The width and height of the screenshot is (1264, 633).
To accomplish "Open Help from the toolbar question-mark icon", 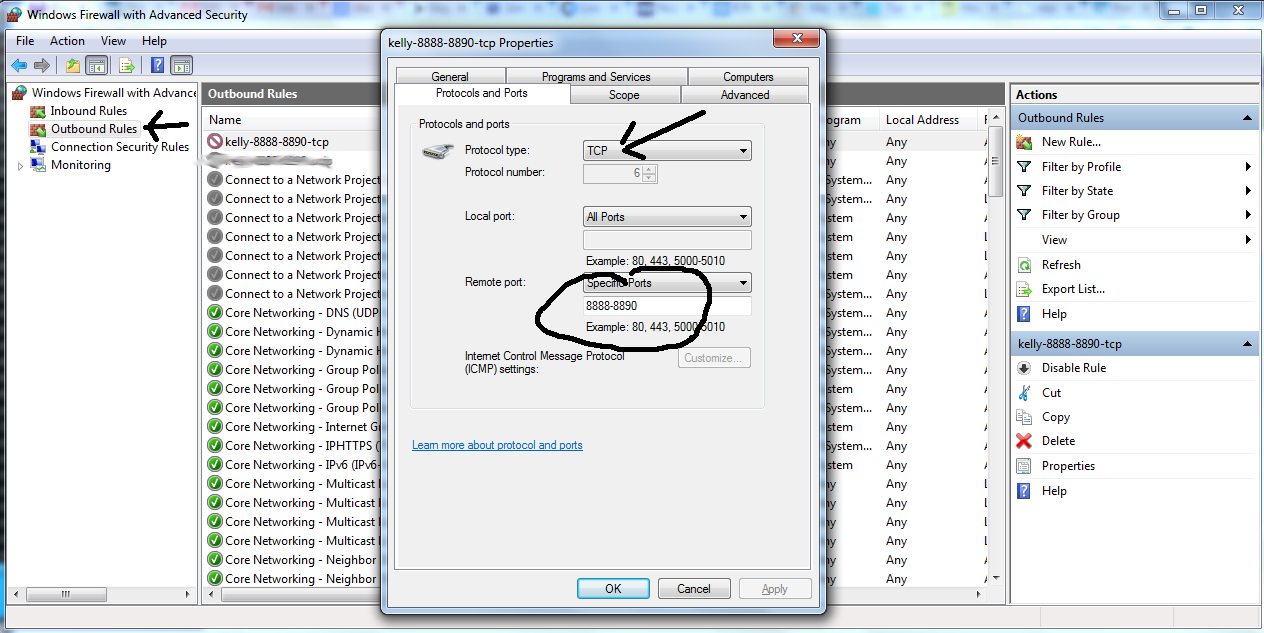I will pos(158,66).
